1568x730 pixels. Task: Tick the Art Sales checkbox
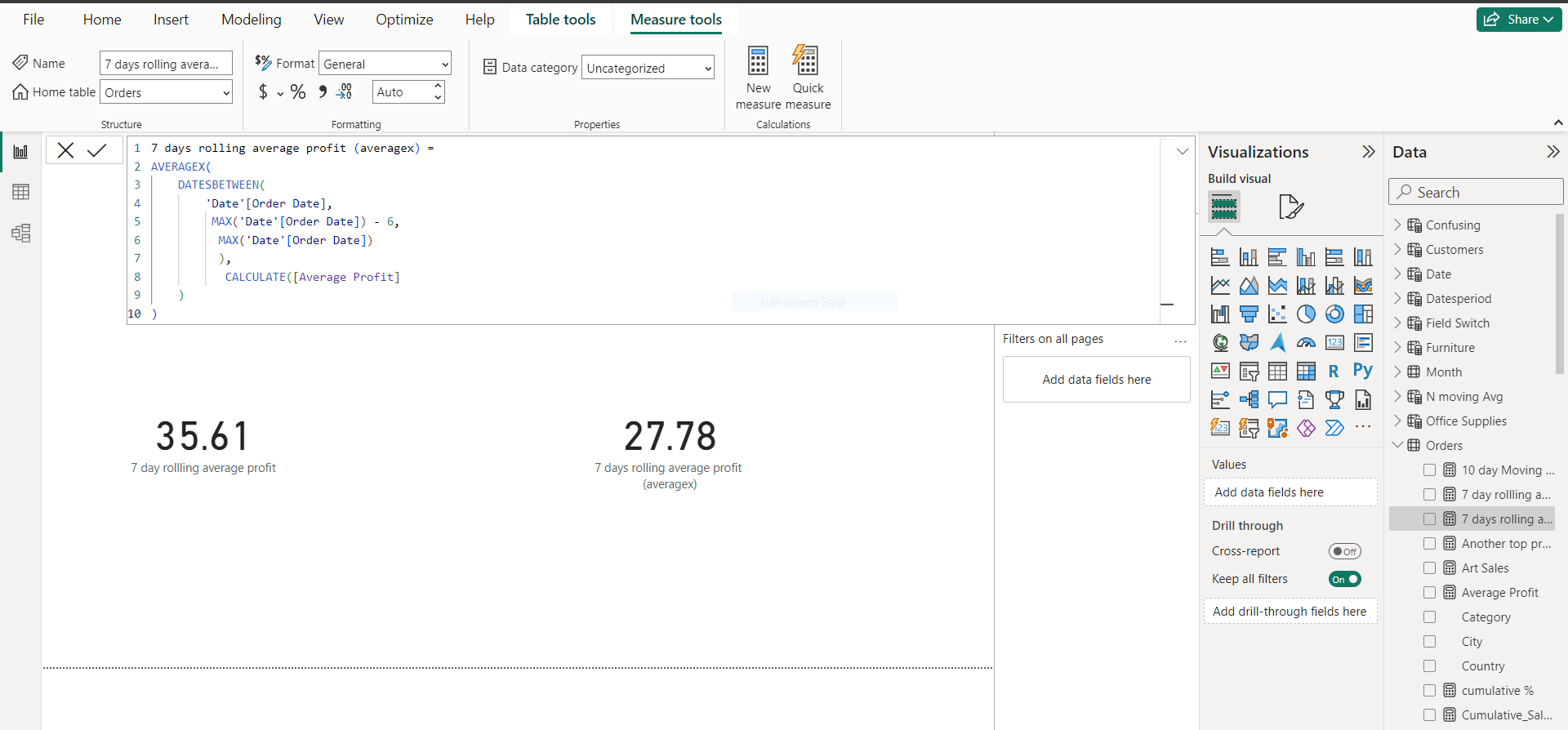[1429, 568]
